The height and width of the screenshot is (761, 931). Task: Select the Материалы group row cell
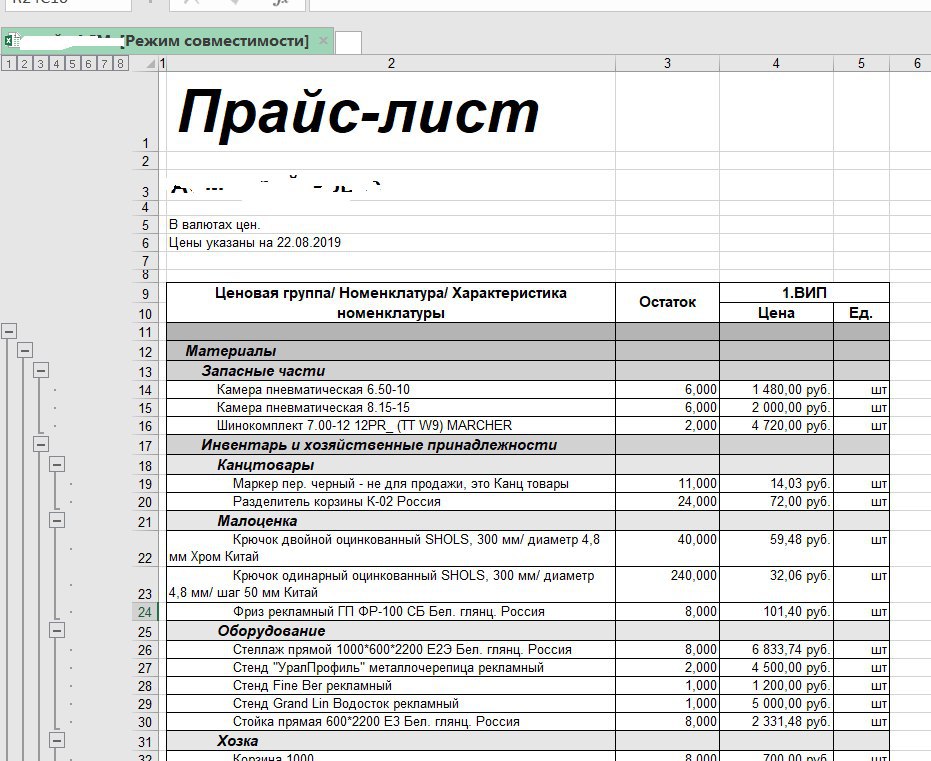391,351
